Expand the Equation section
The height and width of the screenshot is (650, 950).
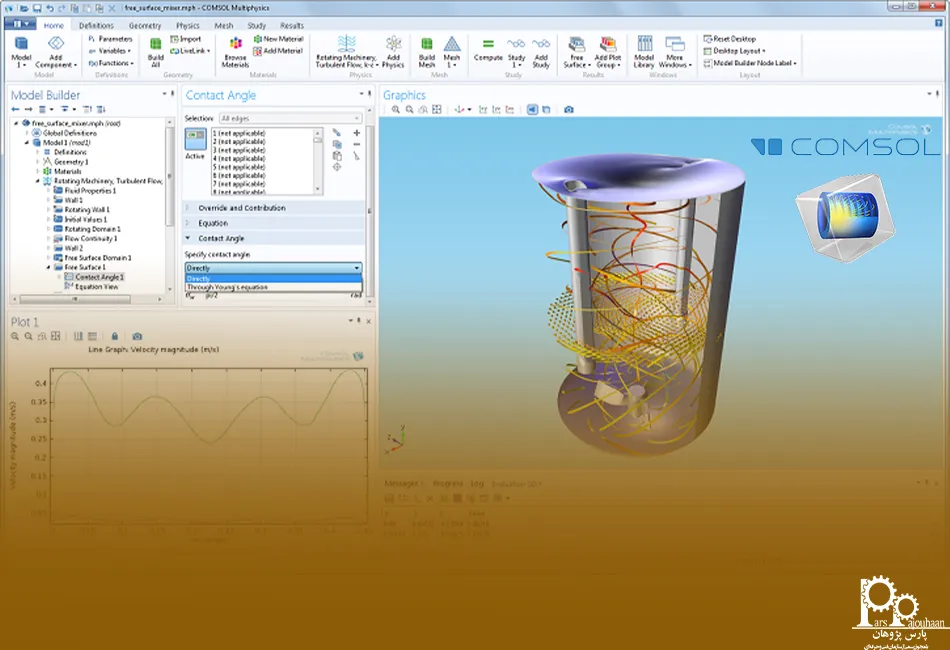click(212, 223)
